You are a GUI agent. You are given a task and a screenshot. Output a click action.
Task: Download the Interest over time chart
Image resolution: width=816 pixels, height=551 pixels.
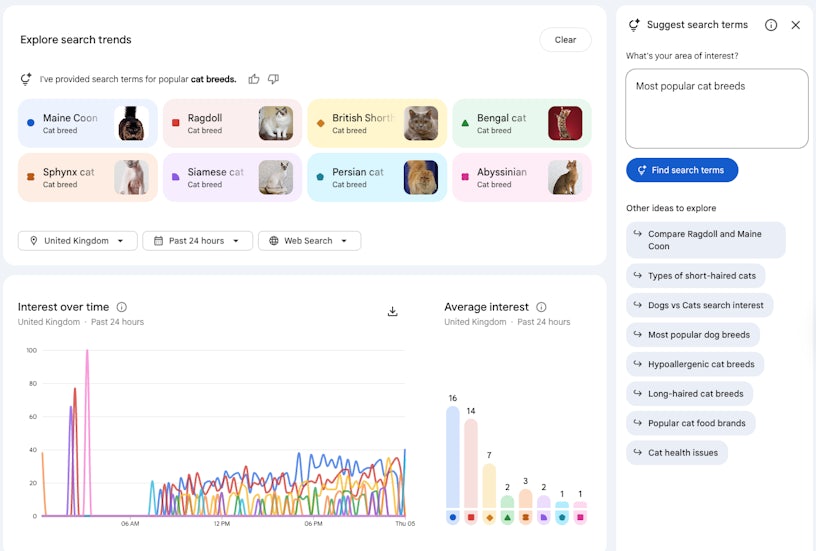tap(393, 311)
